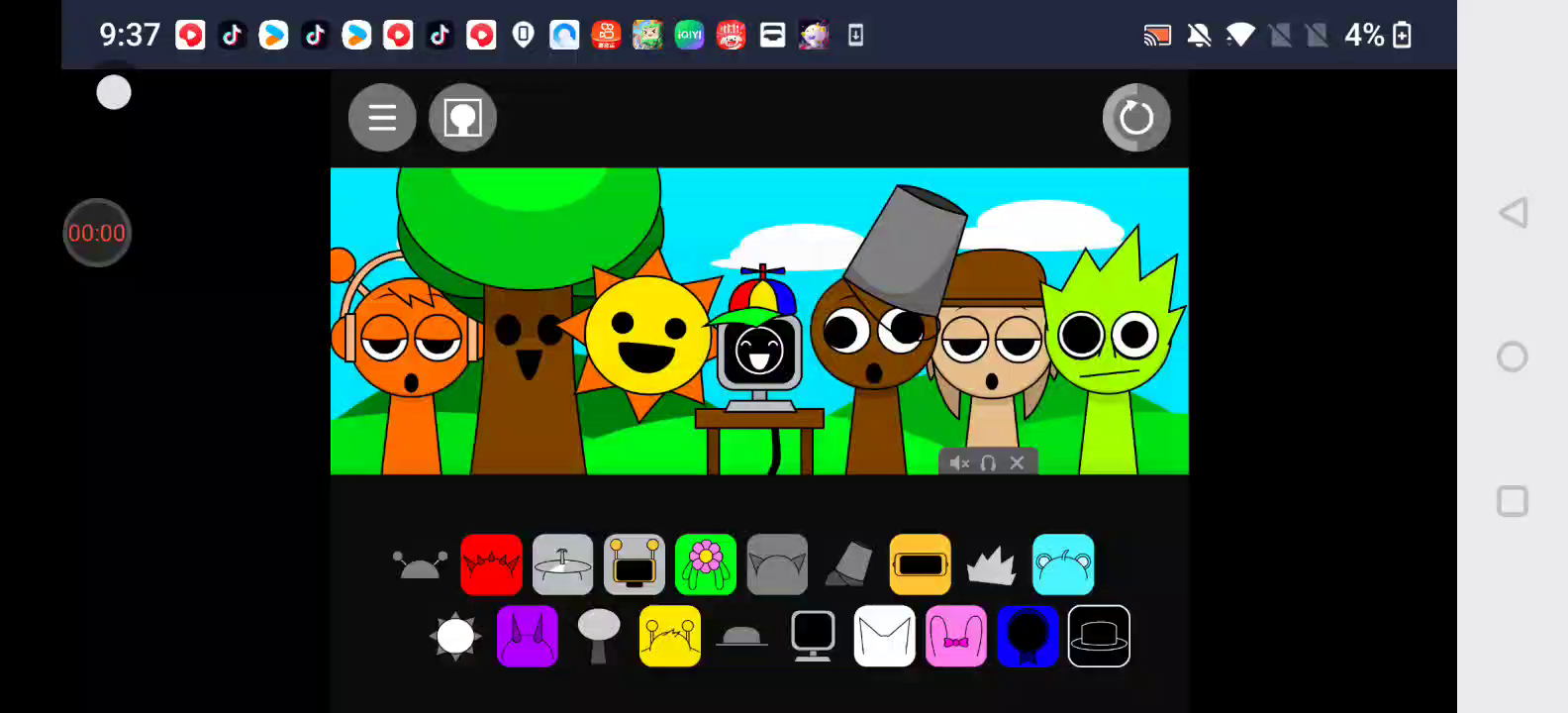The width and height of the screenshot is (1568, 713).
Task: Pick the green icon with pink flower
Action: pos(705,564)
